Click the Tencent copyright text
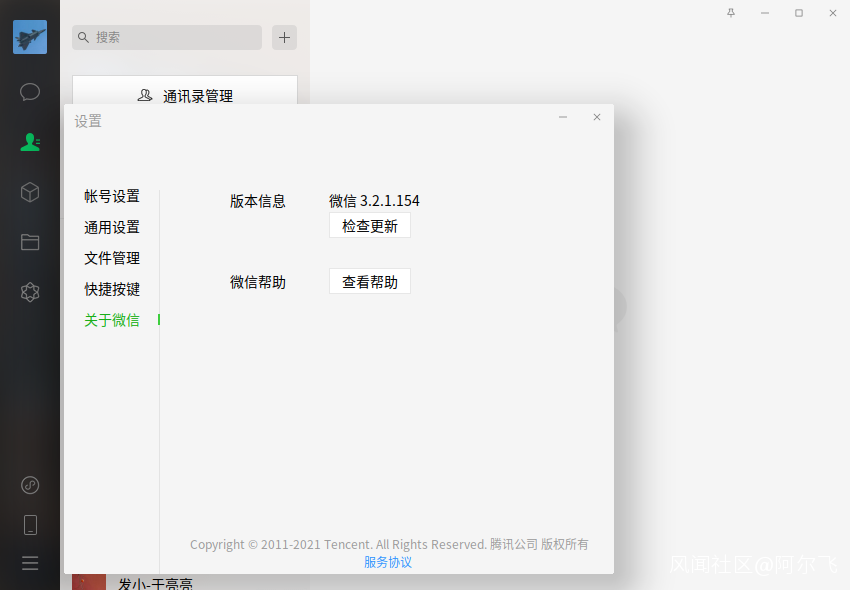The image size is (850, 590). point(389,544)
